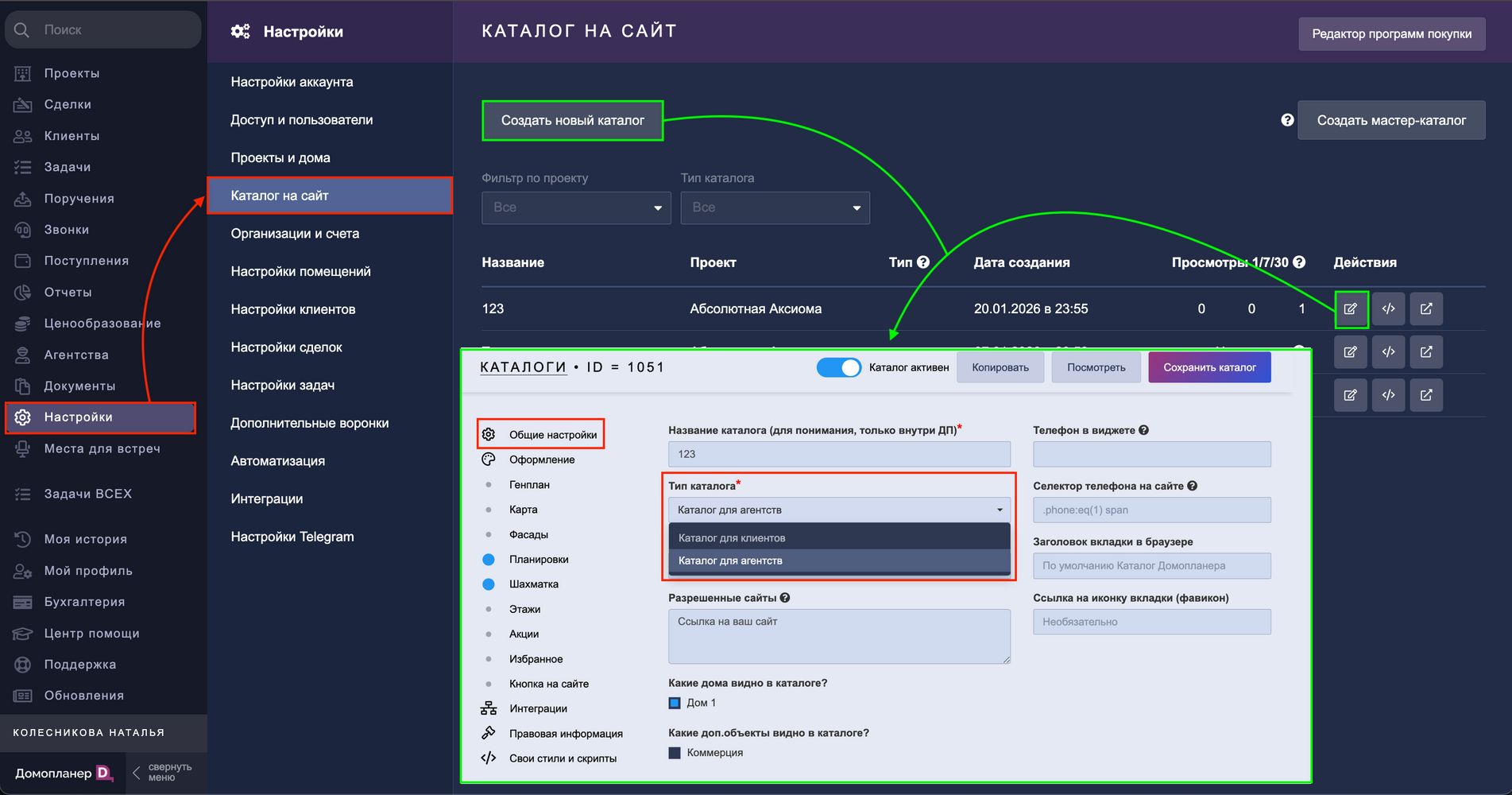Image resolution: width=1512 pixels, height=795 pixels.
Task: Open catalog 123 via the external link icon
Action: pyautogui.click(x=1426, y=309)
